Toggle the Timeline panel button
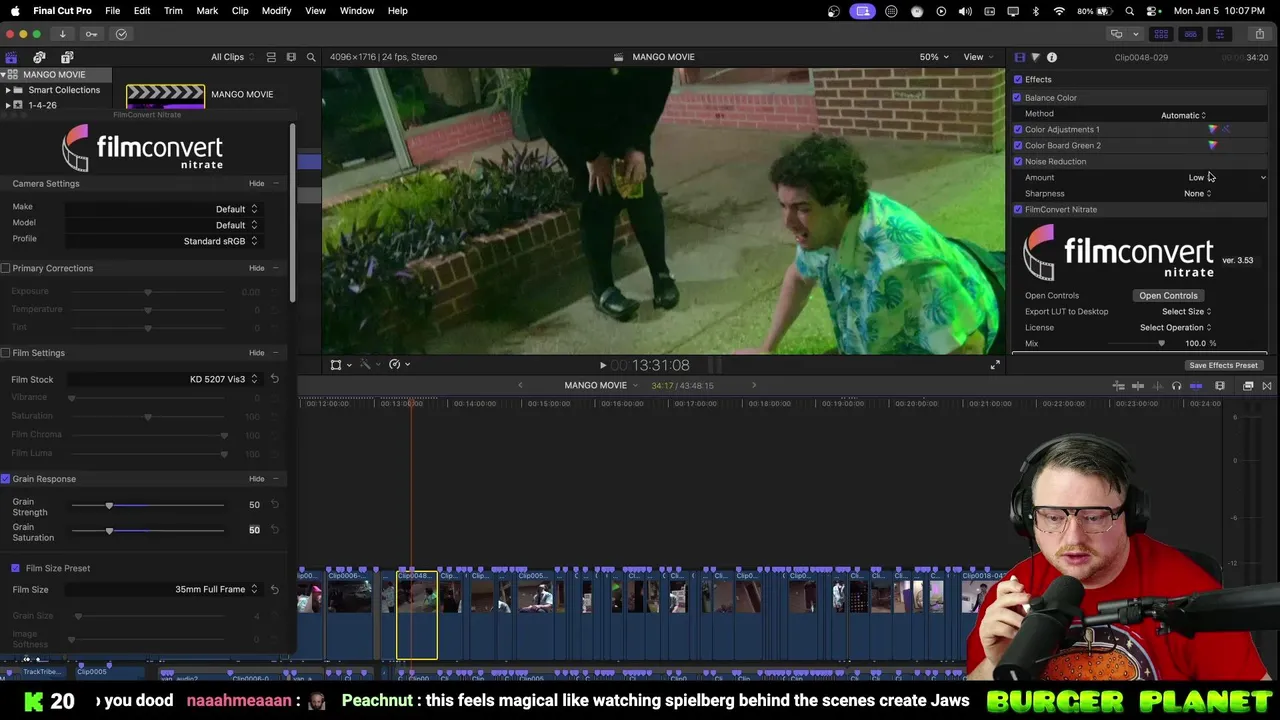The width and height of the screenshot is (1280, 720). tap(1190, 34)
